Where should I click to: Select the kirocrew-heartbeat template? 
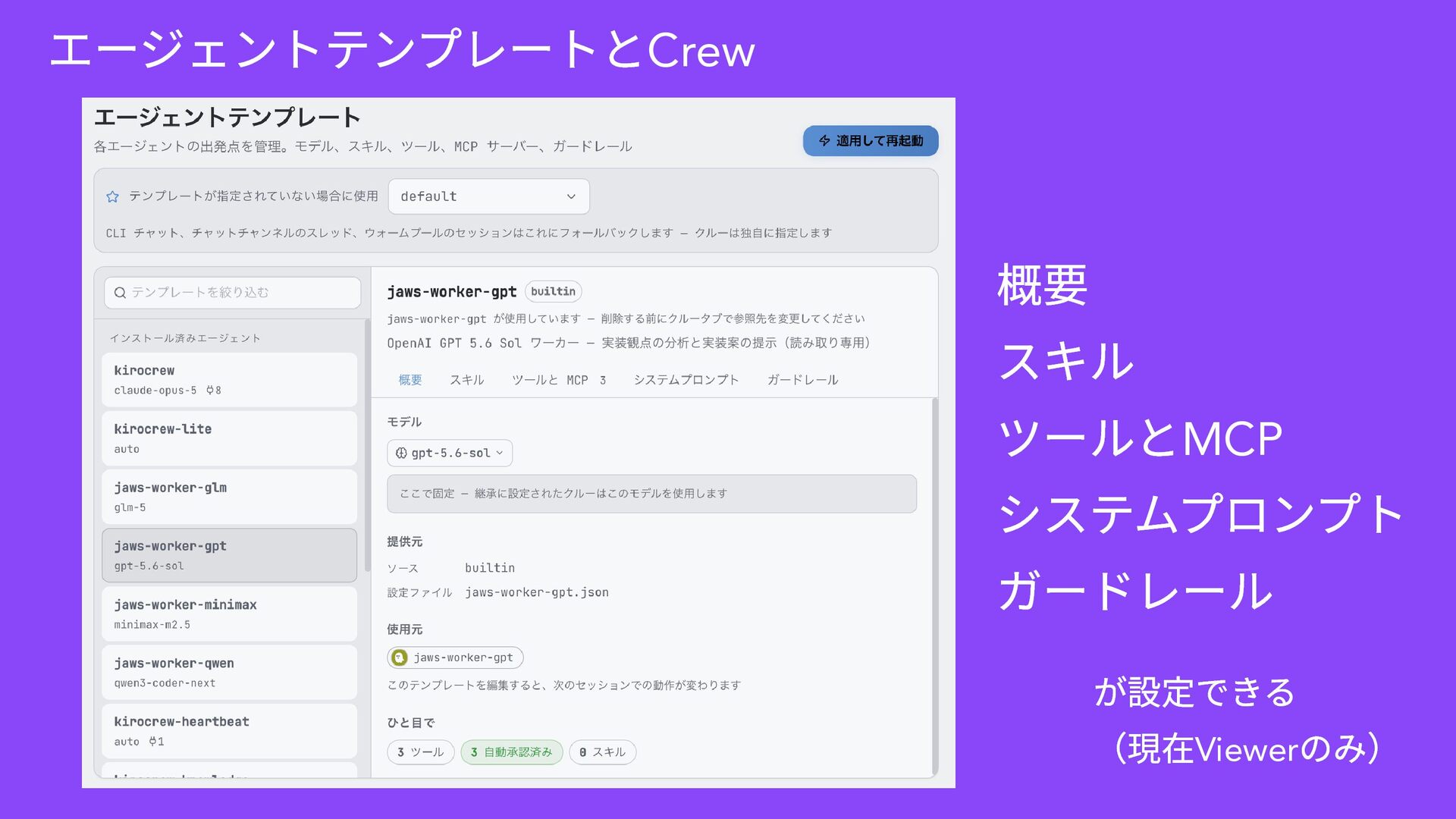pyautogui.click(x=229, y=731)
